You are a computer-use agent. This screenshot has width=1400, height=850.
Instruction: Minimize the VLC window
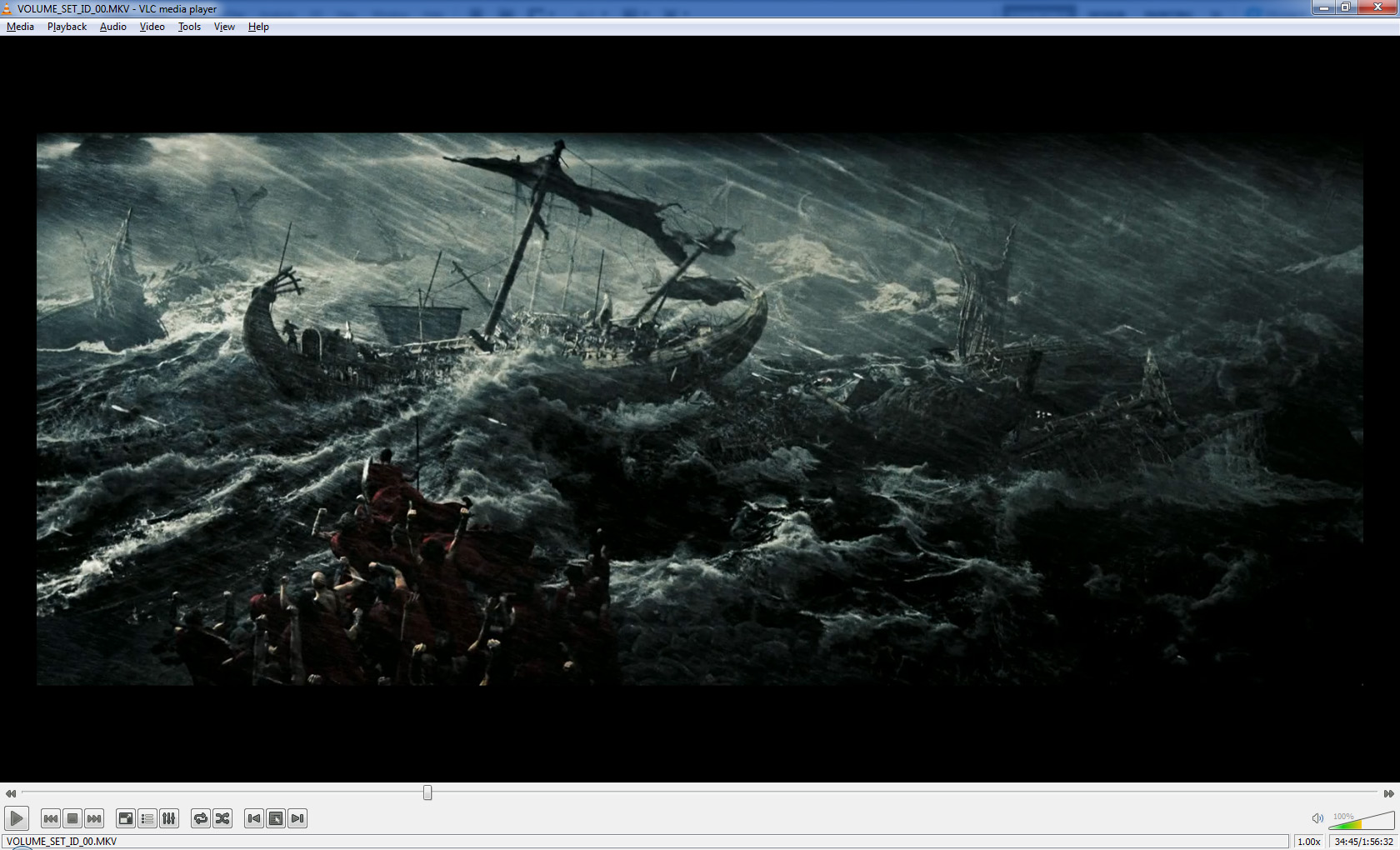[1323, 7]
